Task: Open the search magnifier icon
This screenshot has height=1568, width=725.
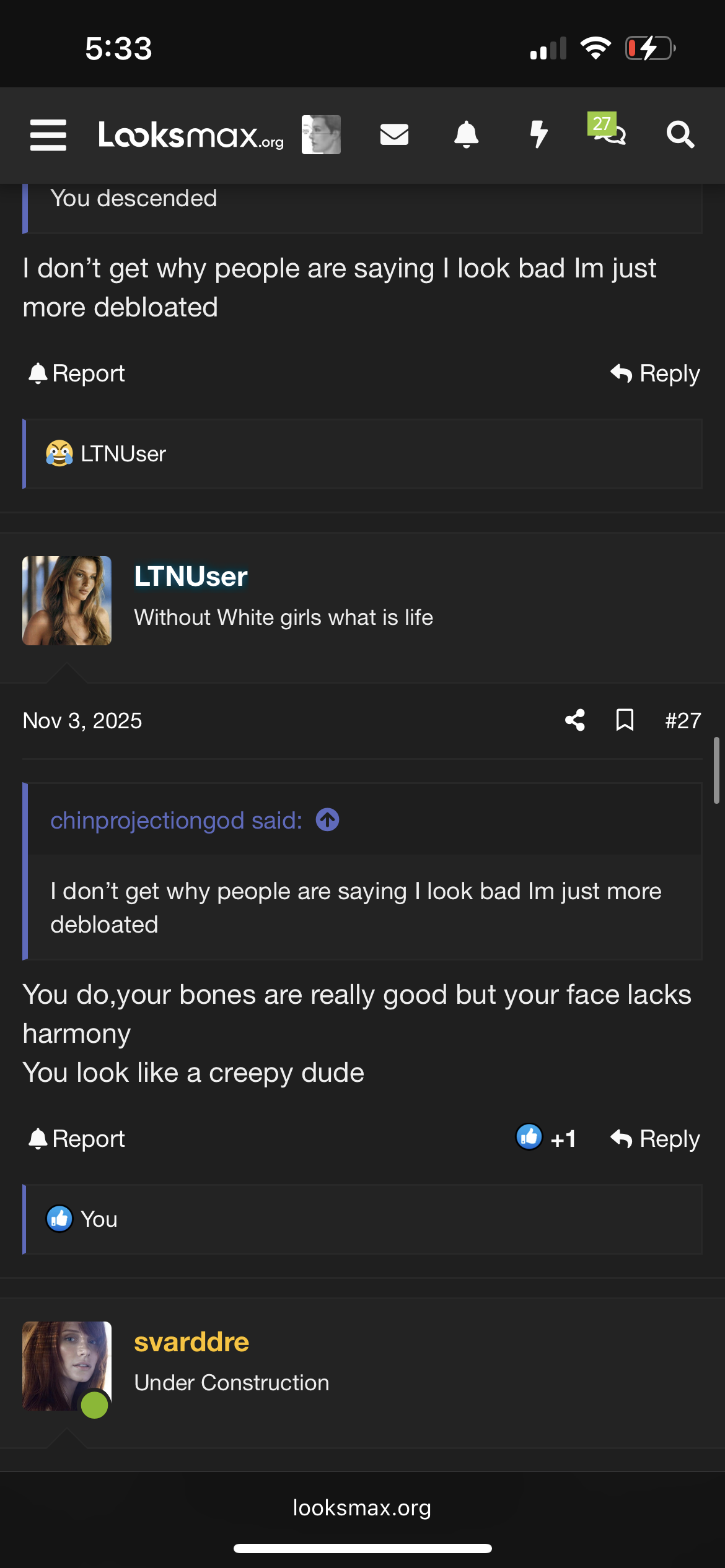Action: point(680,134)
